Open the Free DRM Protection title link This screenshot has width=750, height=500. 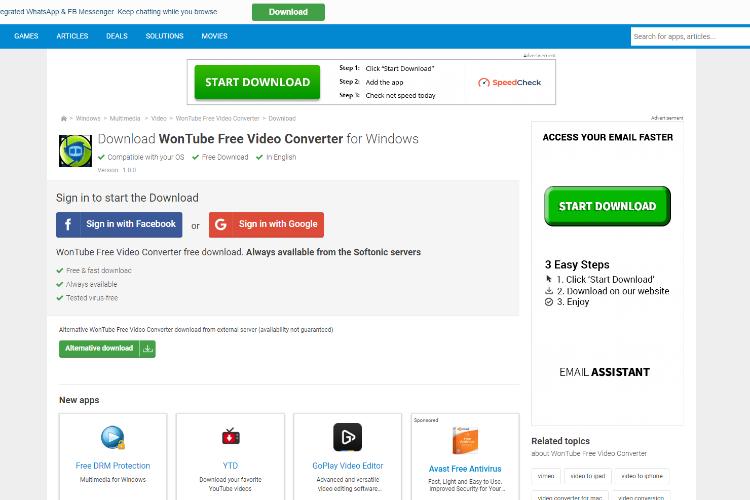pyautogui.click(x=113, y=466)
